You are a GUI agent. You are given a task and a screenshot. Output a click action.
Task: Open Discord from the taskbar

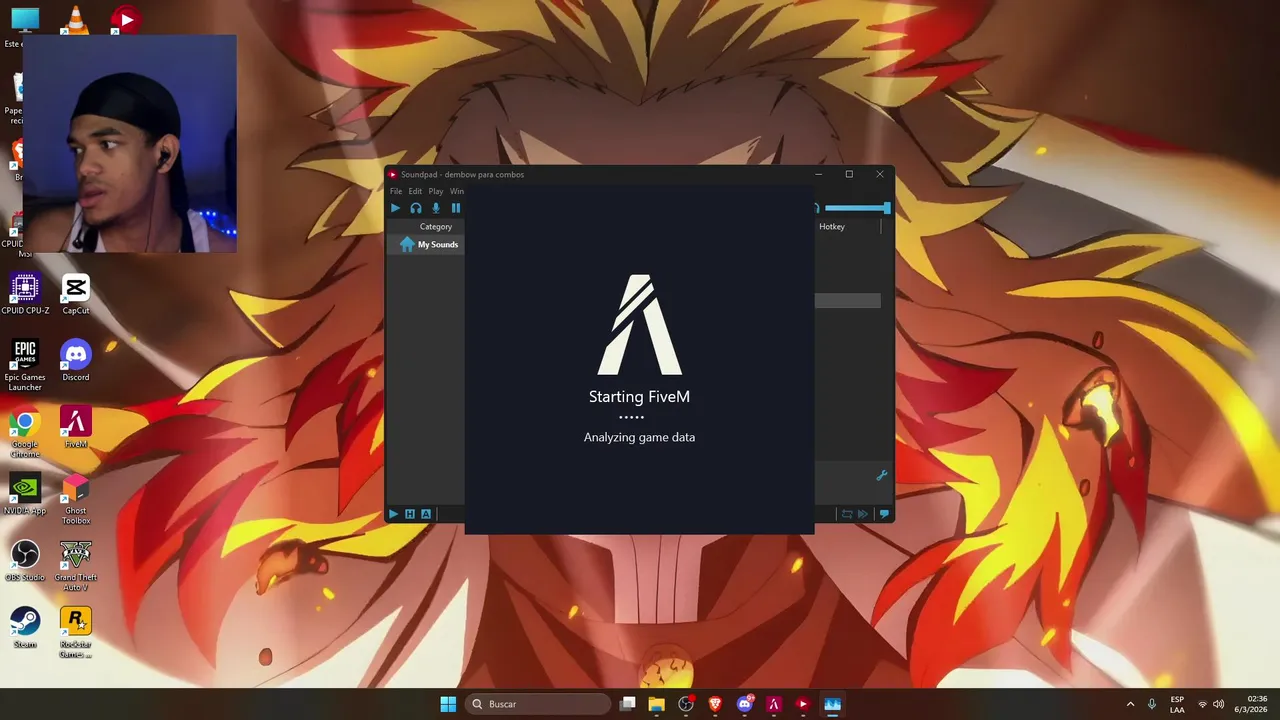[x=744, y=704]
